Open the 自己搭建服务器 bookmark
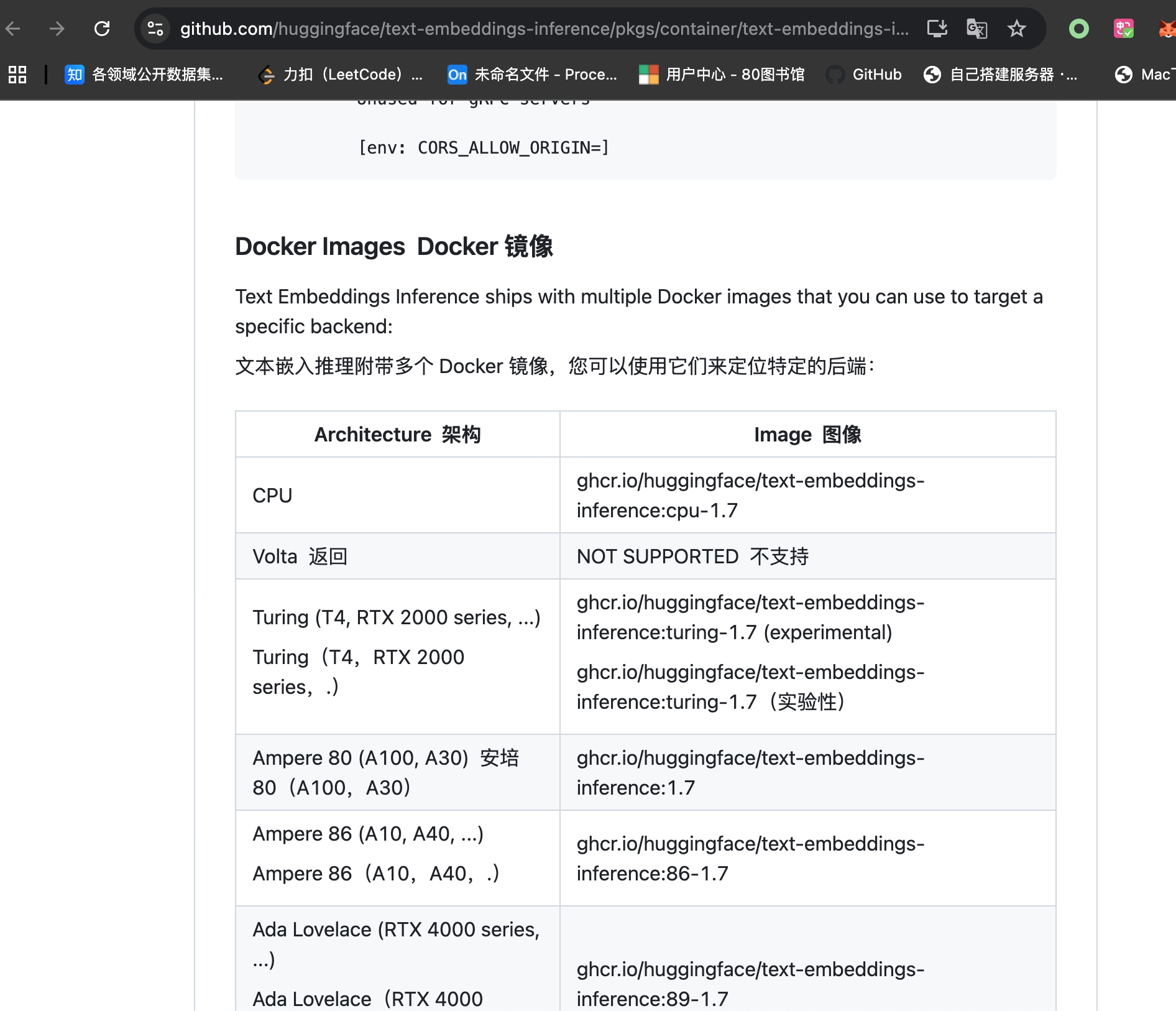This screenshot has width=1176, height=1011. coord(1003,75)
